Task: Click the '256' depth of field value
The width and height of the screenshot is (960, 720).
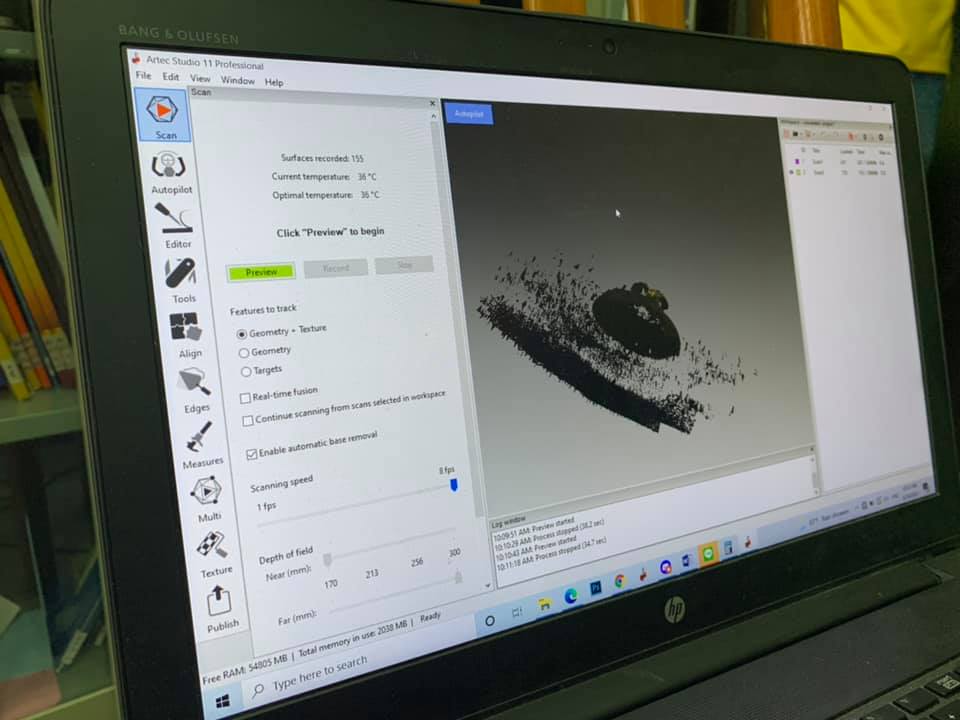Action: [417, 562]
